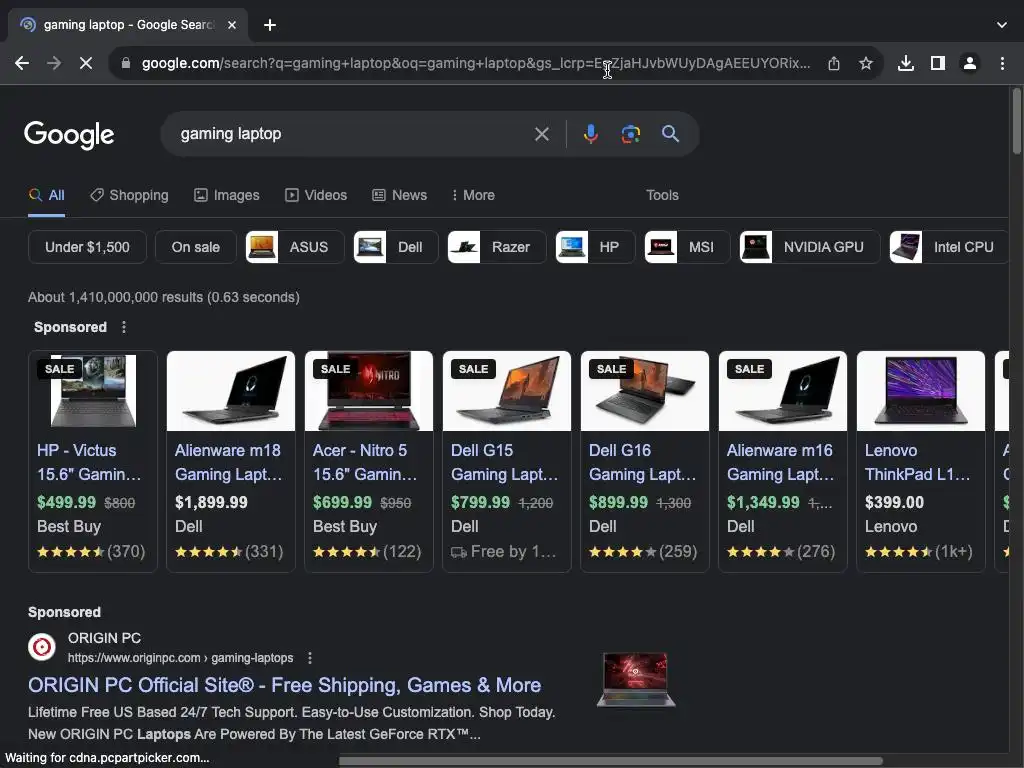The height and width of the screenshot is (768, 1024).
Task: Open sponsored products info three-dot menu
Action: point(124,327)
